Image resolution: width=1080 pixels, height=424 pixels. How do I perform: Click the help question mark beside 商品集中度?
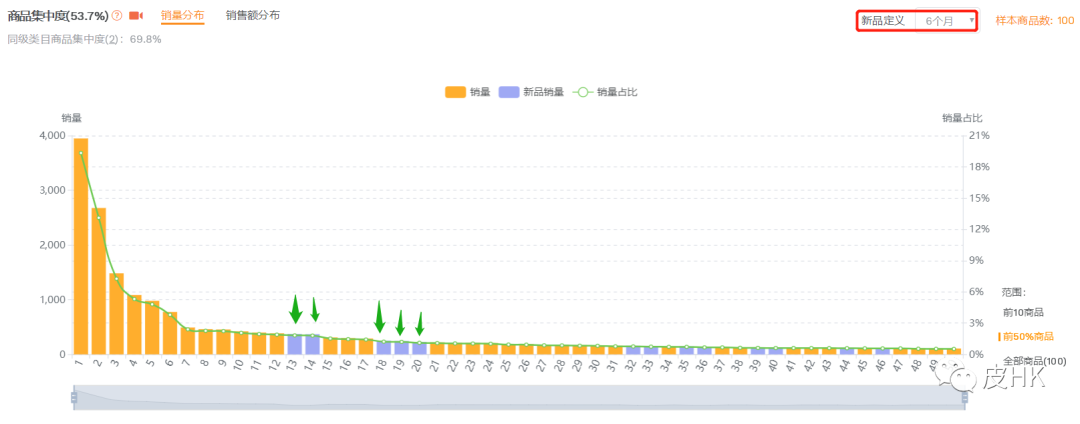[117, 16]
